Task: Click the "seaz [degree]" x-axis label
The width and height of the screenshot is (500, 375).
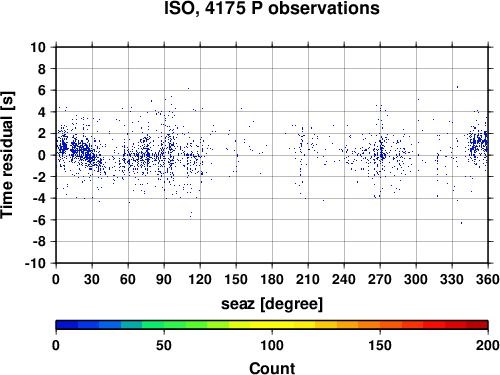Action: [272, 304]
